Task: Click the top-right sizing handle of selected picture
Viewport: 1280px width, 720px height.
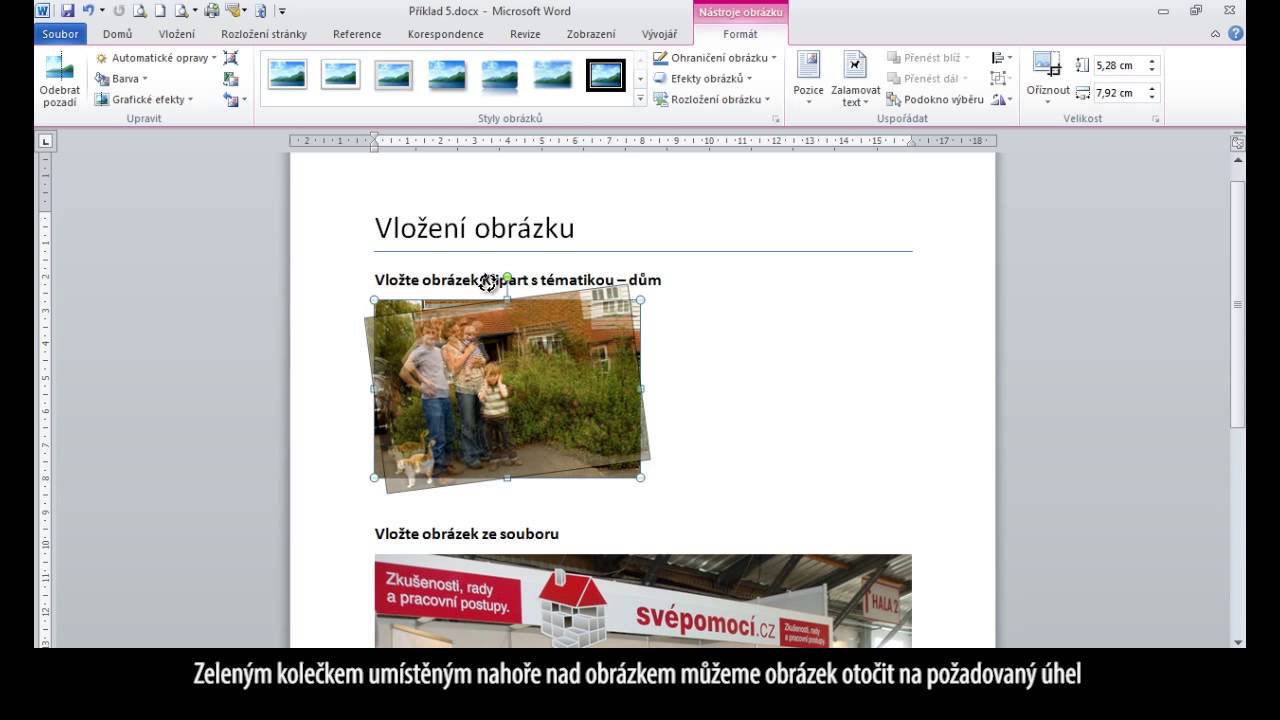Action: click(x=640, y=300)
